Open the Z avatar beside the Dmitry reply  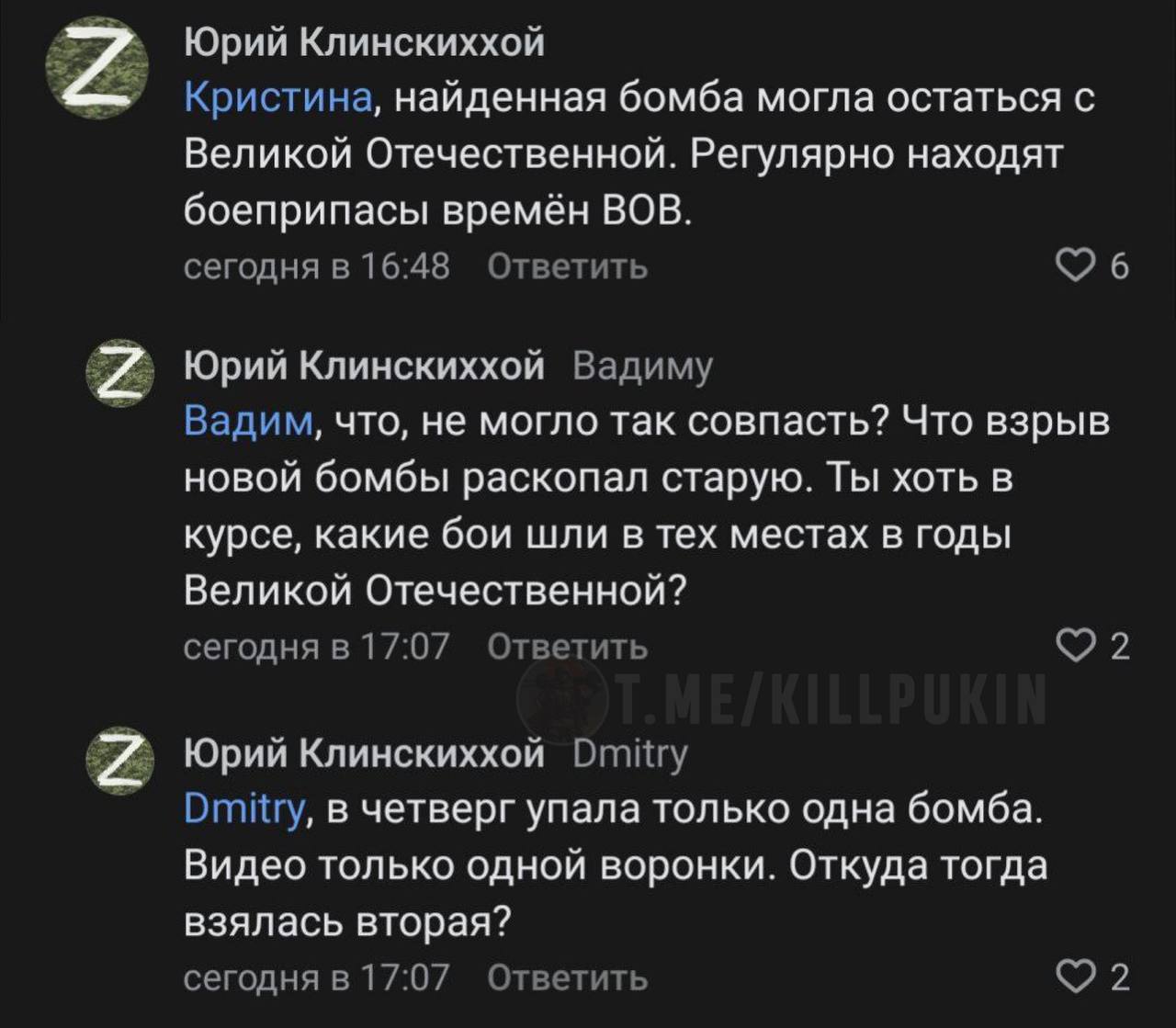[120, 757]
